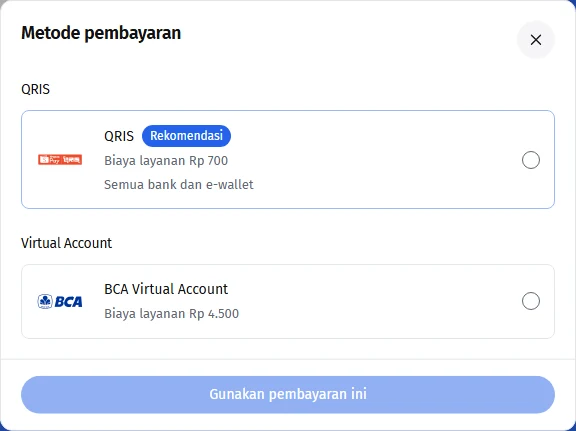Click the Rekomendasi badge
The image size is (576, 431).
pos(186,136)
